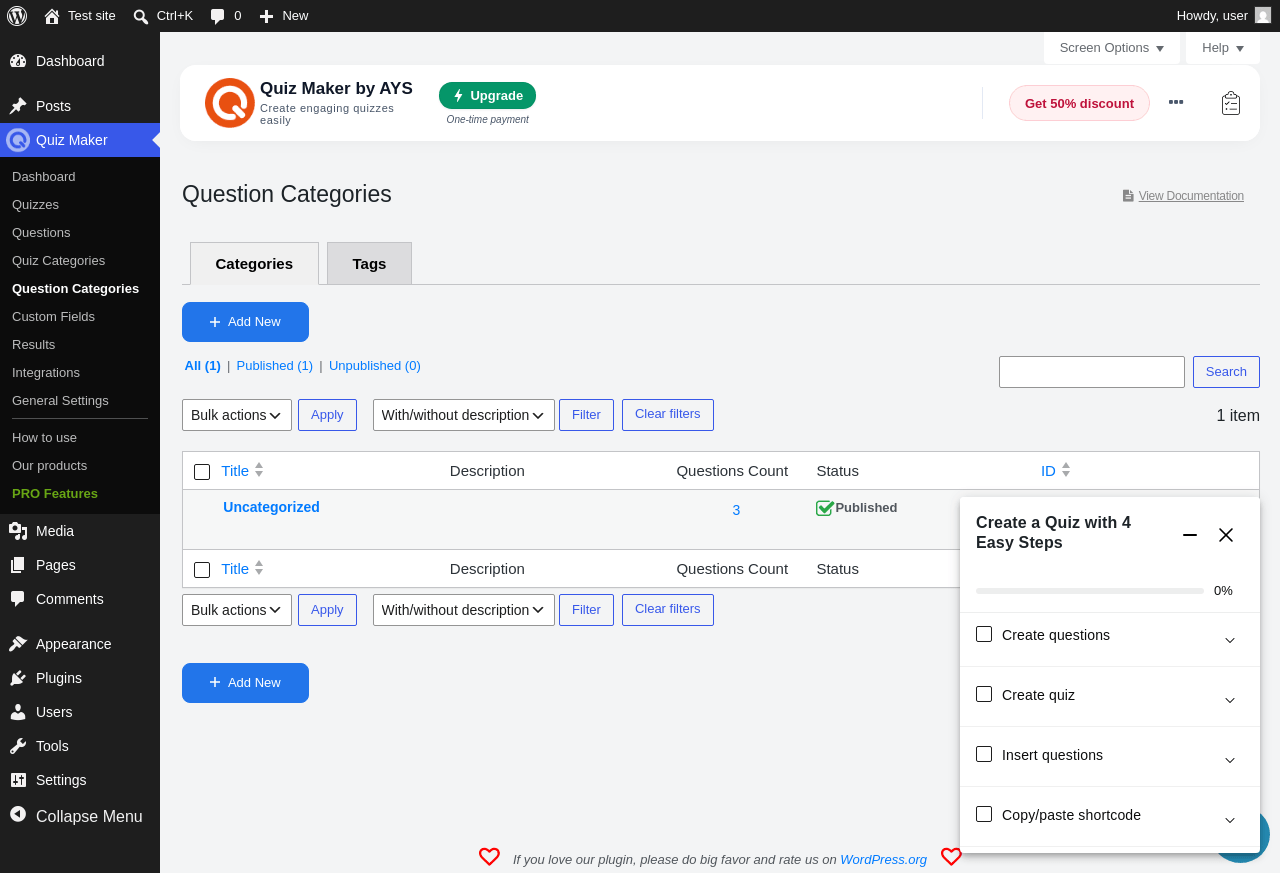
Task: Expand the Help panel
Action: coord(1223,48)
